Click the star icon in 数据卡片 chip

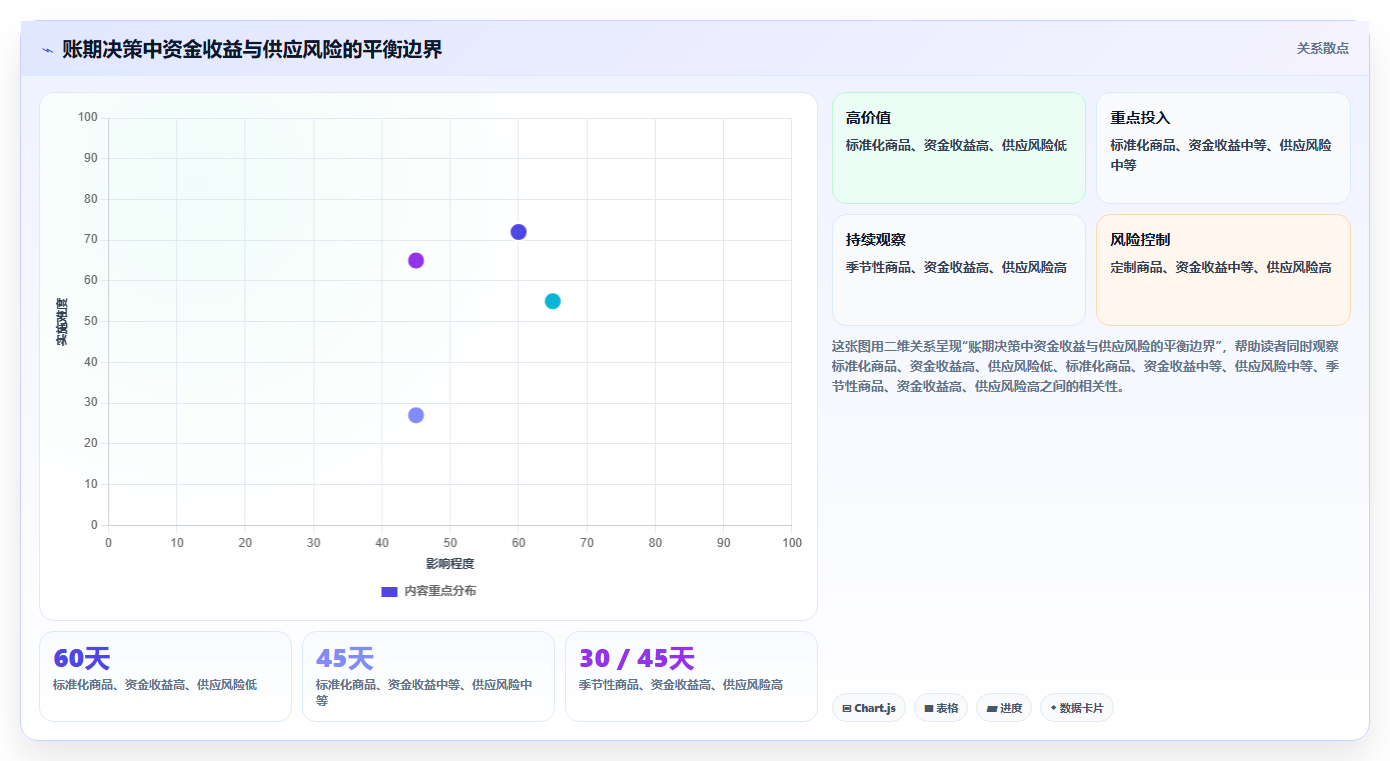pos(1053,708)
